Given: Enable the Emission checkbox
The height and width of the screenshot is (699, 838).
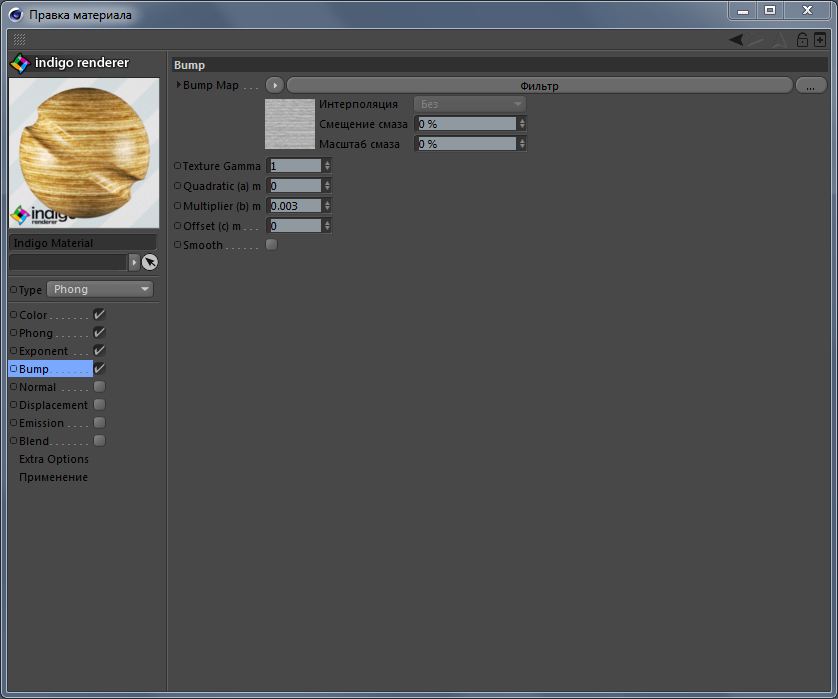Looking at the screenshot, I should point(99,423).
